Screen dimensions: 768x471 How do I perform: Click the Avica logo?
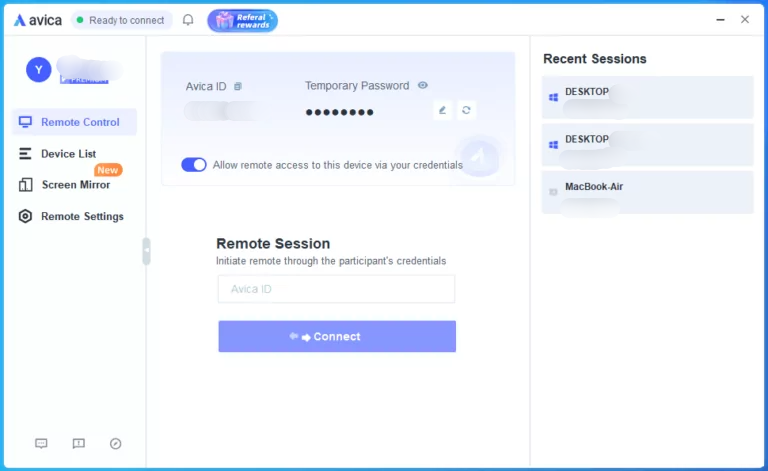coord(38,20)
